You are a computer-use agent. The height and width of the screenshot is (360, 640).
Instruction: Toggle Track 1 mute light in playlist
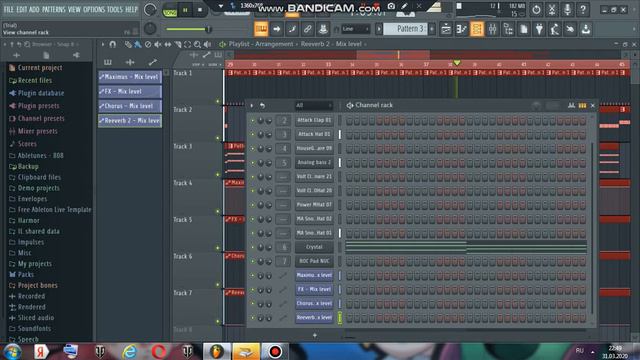point(218,101)
